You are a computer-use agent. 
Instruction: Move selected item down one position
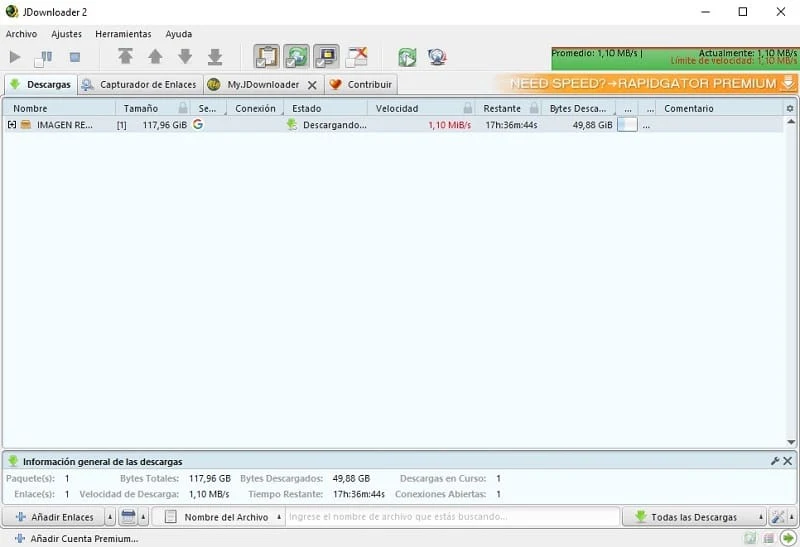[x=185, y=56]
